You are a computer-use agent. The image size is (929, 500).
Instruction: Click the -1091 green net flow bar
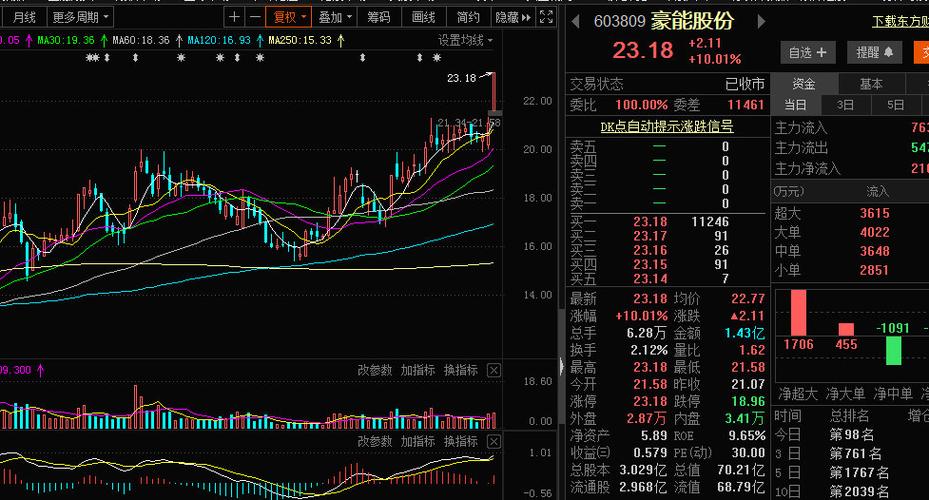point(893,350)
